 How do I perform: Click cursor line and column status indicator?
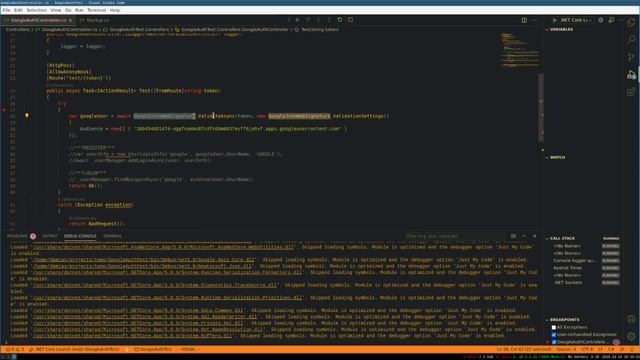524,349
